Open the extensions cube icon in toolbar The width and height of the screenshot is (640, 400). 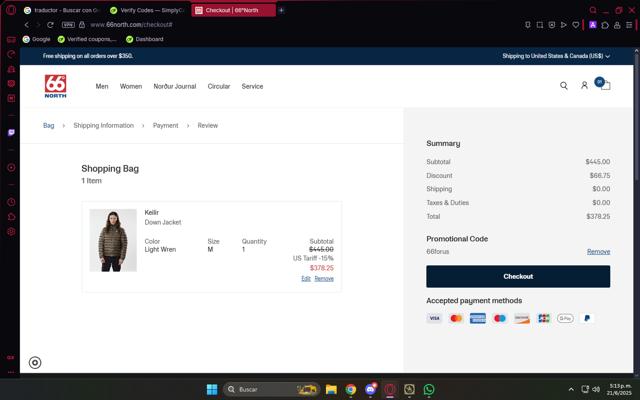coord(605,25)
